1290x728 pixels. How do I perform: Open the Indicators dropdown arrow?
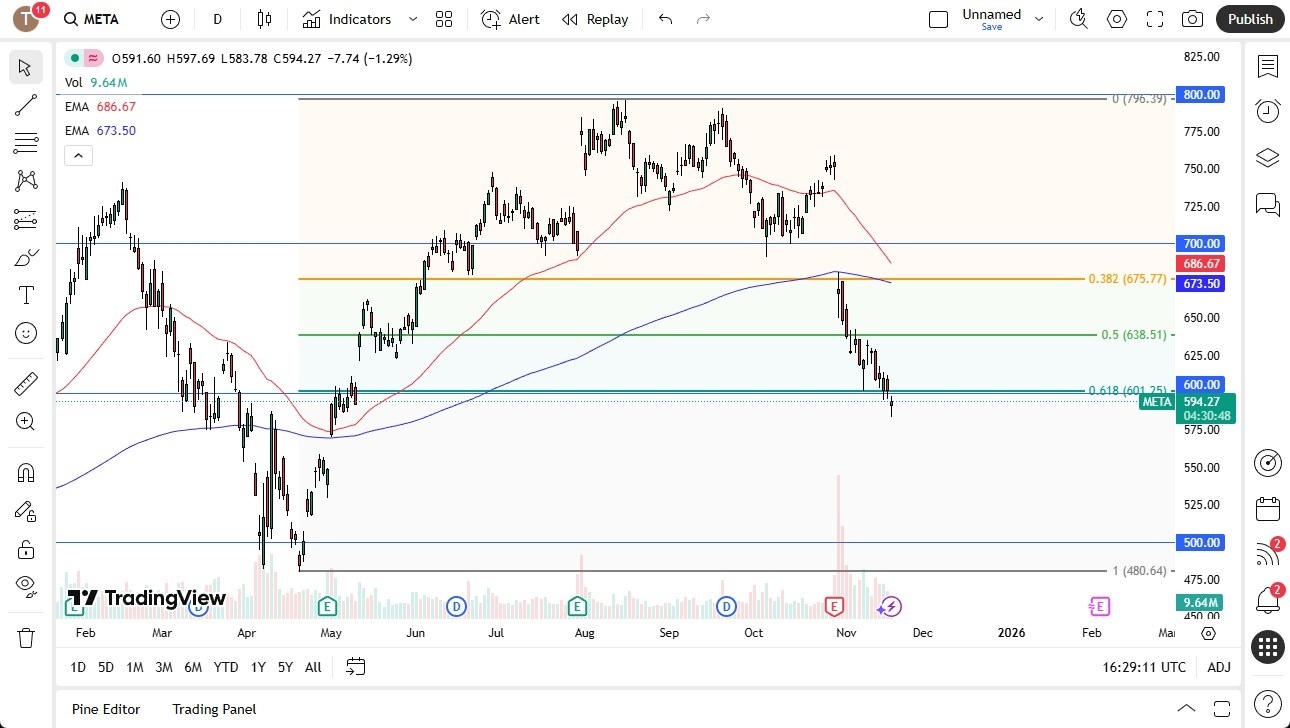[x=411, y=18]
